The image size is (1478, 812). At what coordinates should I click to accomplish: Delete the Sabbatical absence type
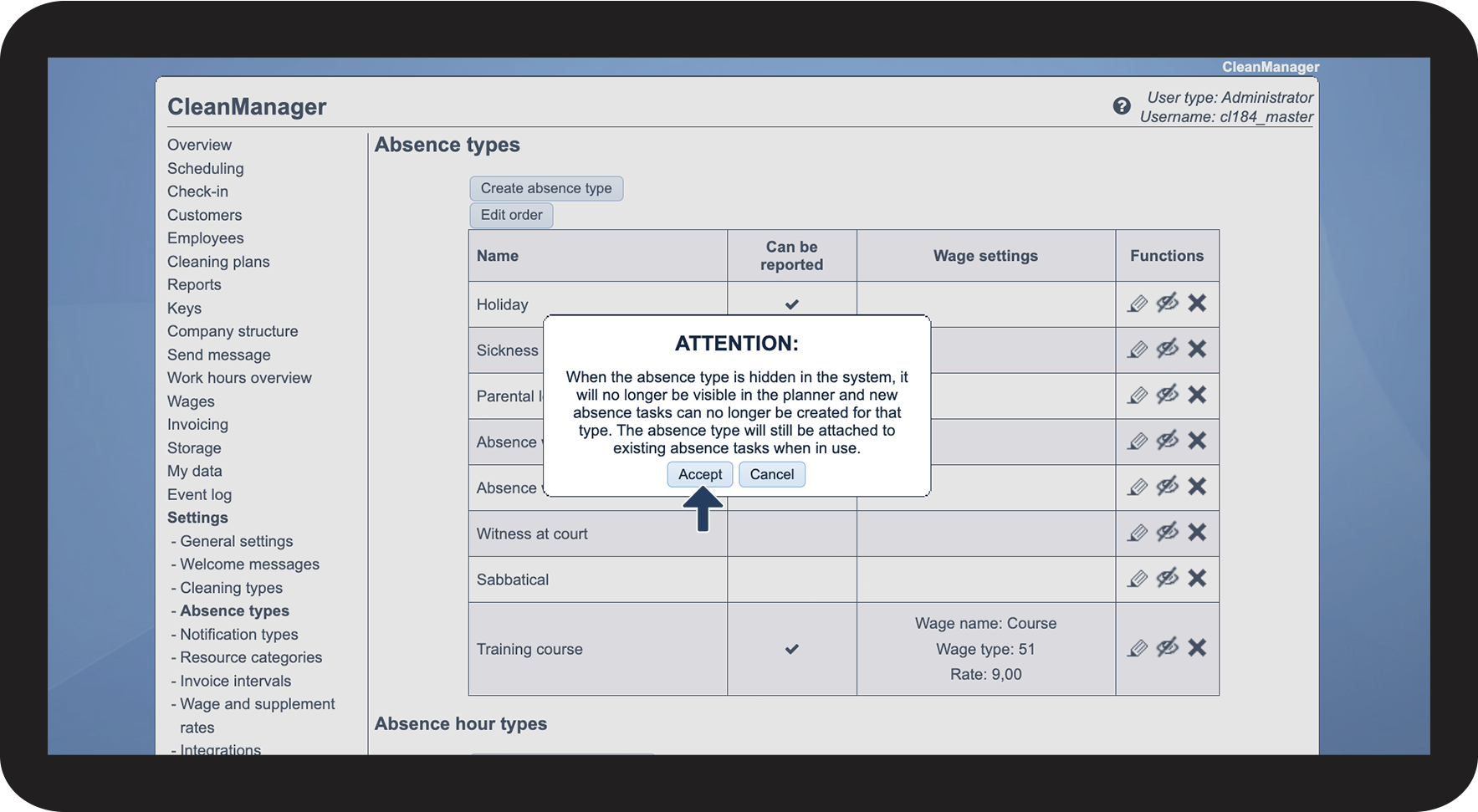[1197, 578]
